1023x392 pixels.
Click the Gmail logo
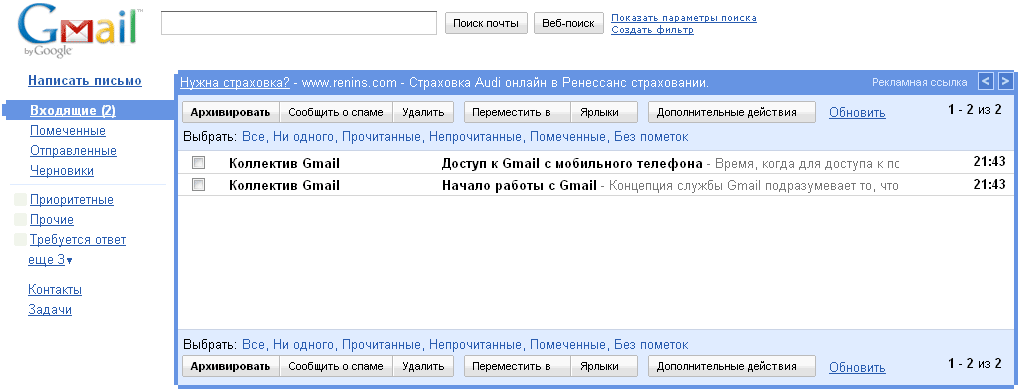(81, 31)
